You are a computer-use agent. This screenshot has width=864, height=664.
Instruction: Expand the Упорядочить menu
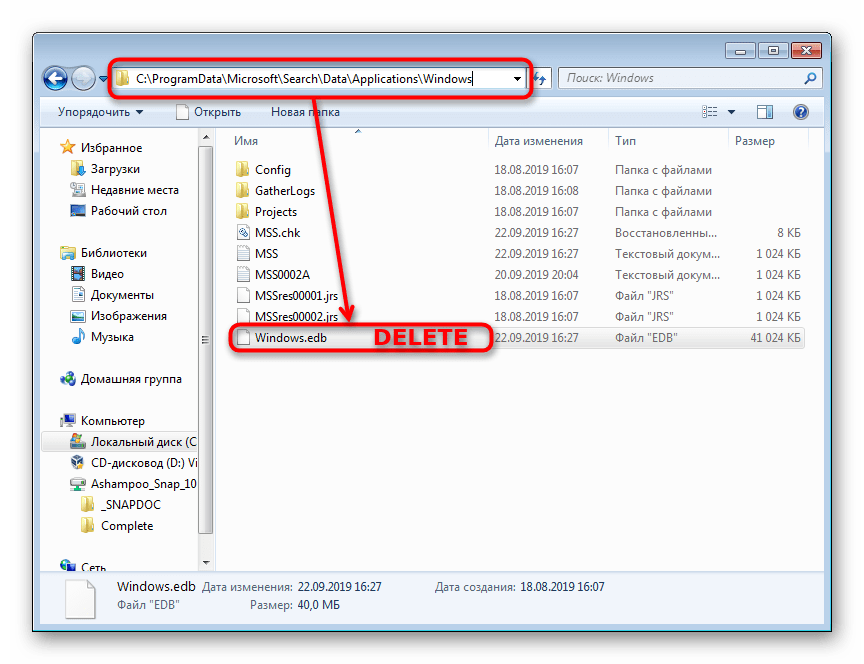click(x=100, y=112)
